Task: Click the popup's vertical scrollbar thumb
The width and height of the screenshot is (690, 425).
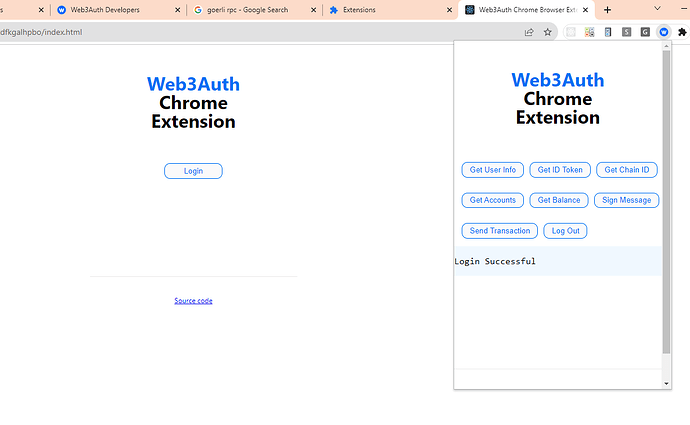Action: [x=666, y=202]
